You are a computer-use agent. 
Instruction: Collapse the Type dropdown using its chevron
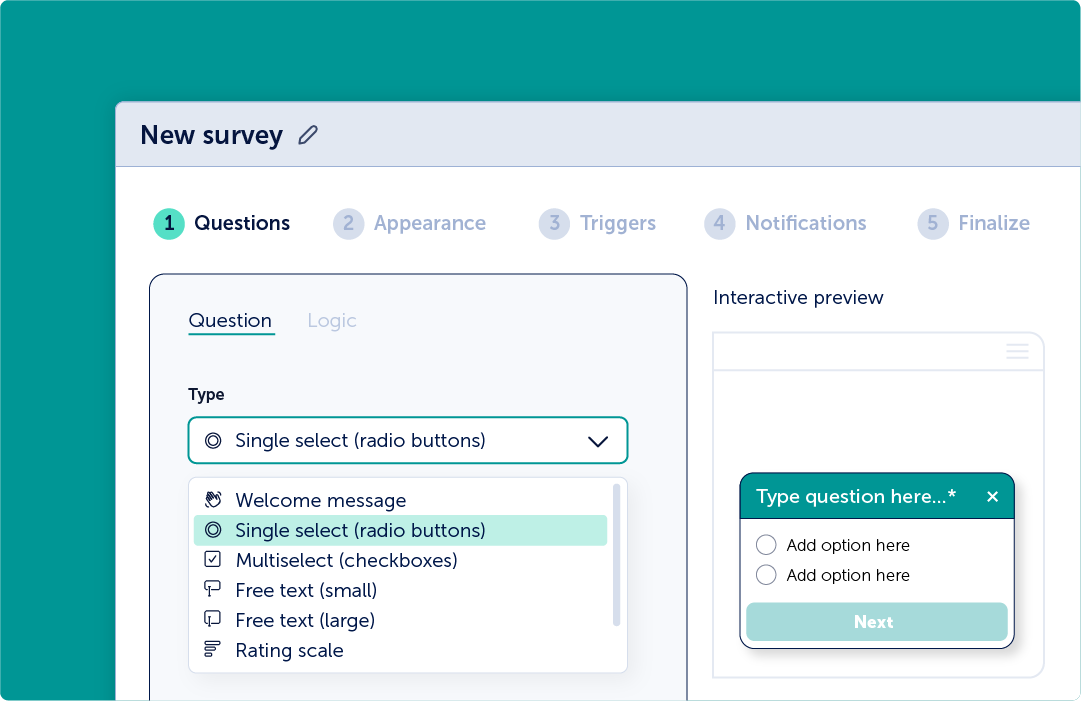tap(598, 440)
